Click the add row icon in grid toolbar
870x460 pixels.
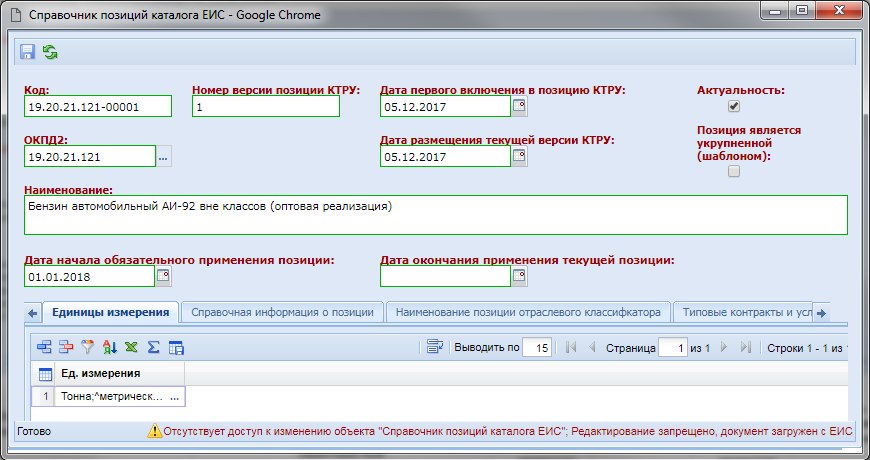pyautogui.click(x=44, y=348)
